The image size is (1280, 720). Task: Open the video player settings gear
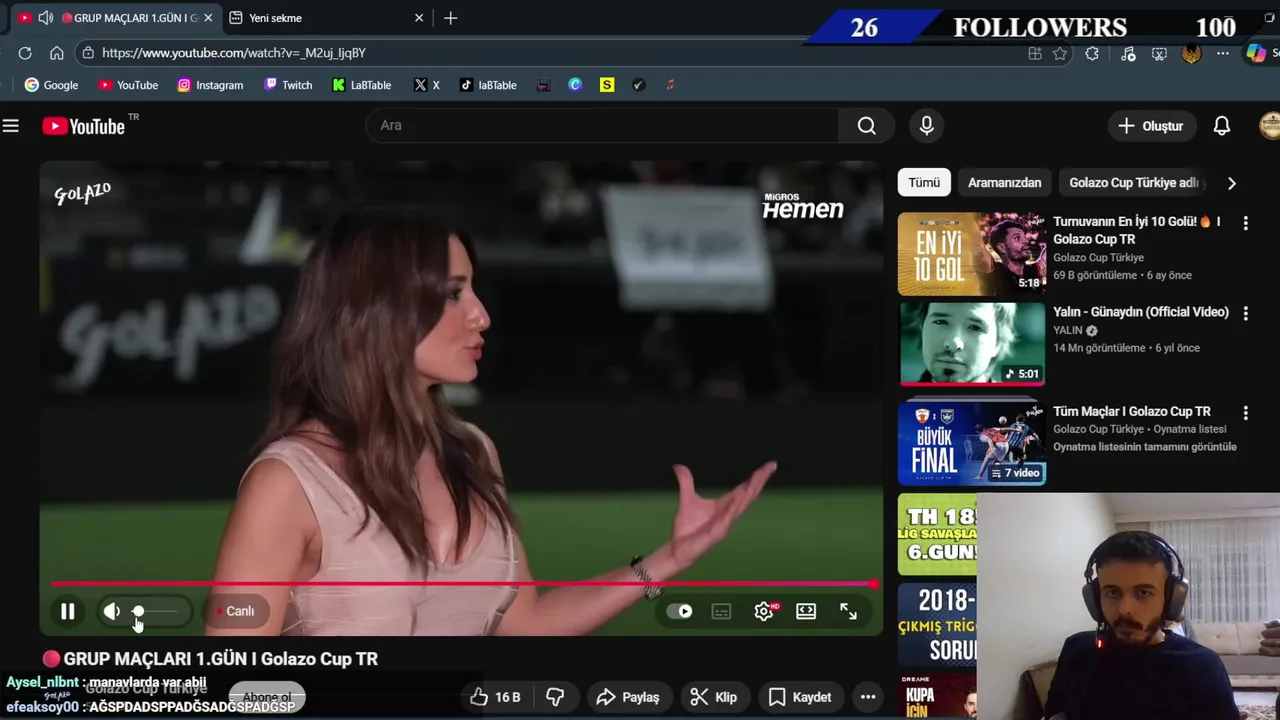pyautogui.click(x=764, y=611)
